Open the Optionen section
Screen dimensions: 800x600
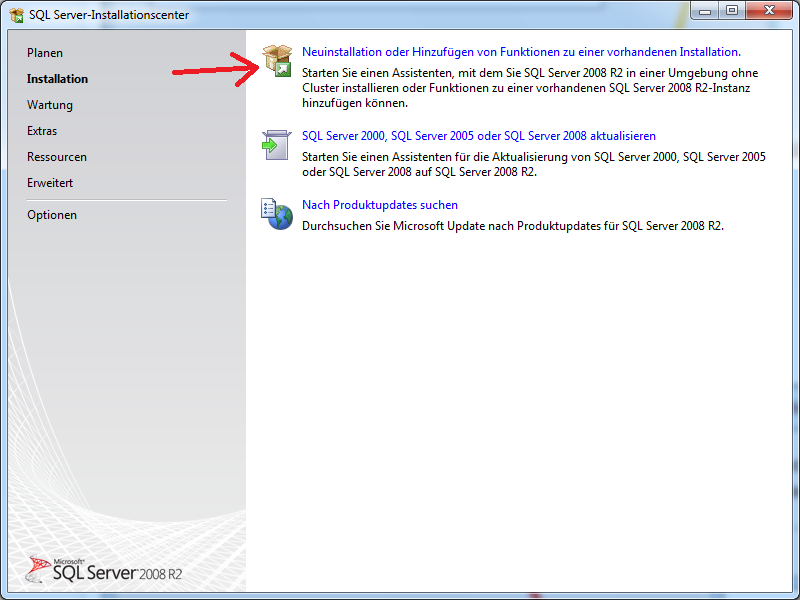point(52,215)
